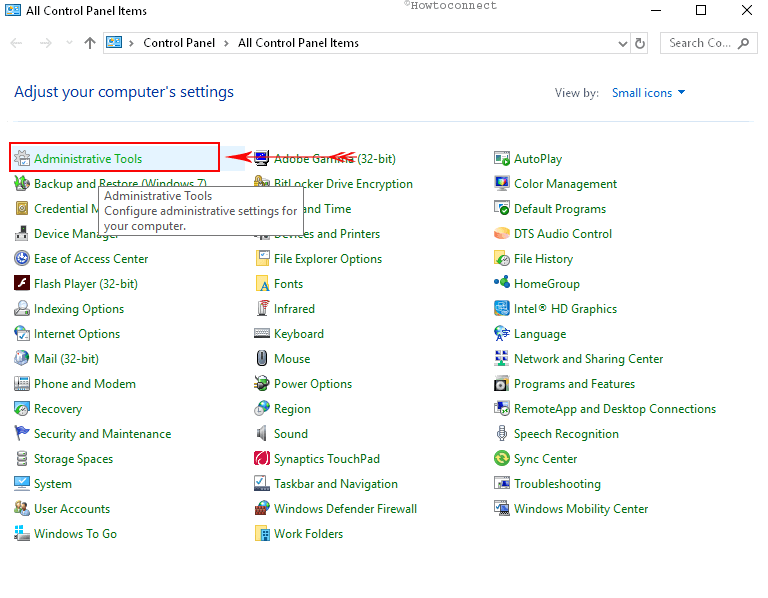Image resolution: width=768 pixels, height=598 pixels.
Task: Open the DTS Audio Control icon
Action: [502, 234]
